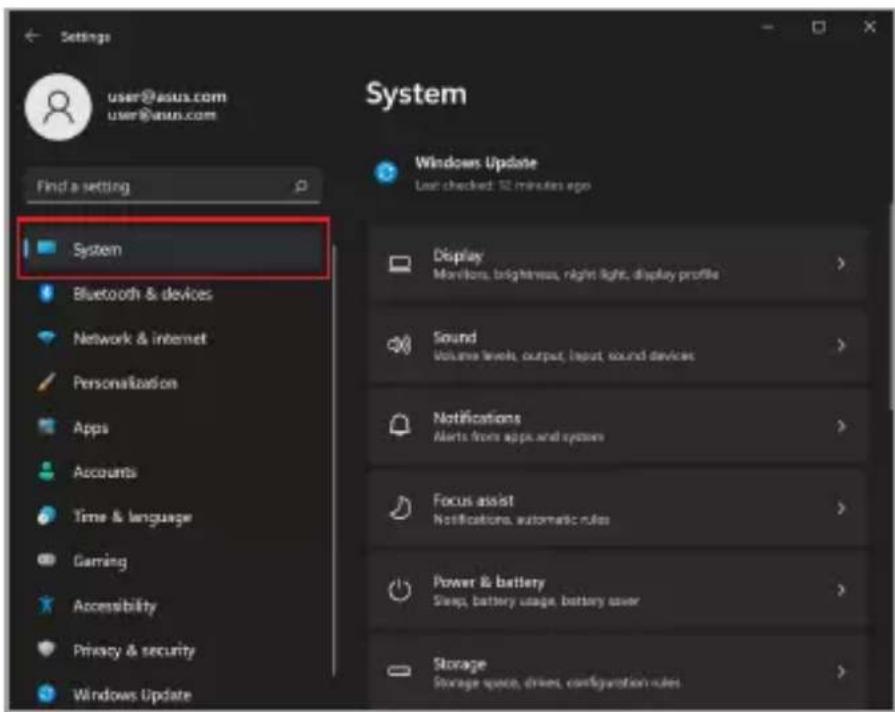Click the Power & battery power icon
Image resolution: width=895 pixels, height=712 pixels.
tap(400, 590)
